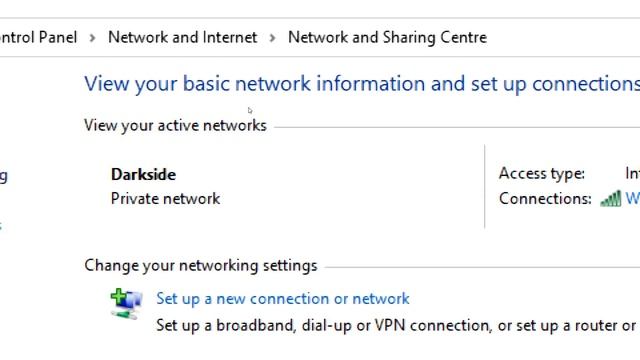Screen dimensions: 640x360
Task: Click the View your active networks heading
Action: [175, 125]
